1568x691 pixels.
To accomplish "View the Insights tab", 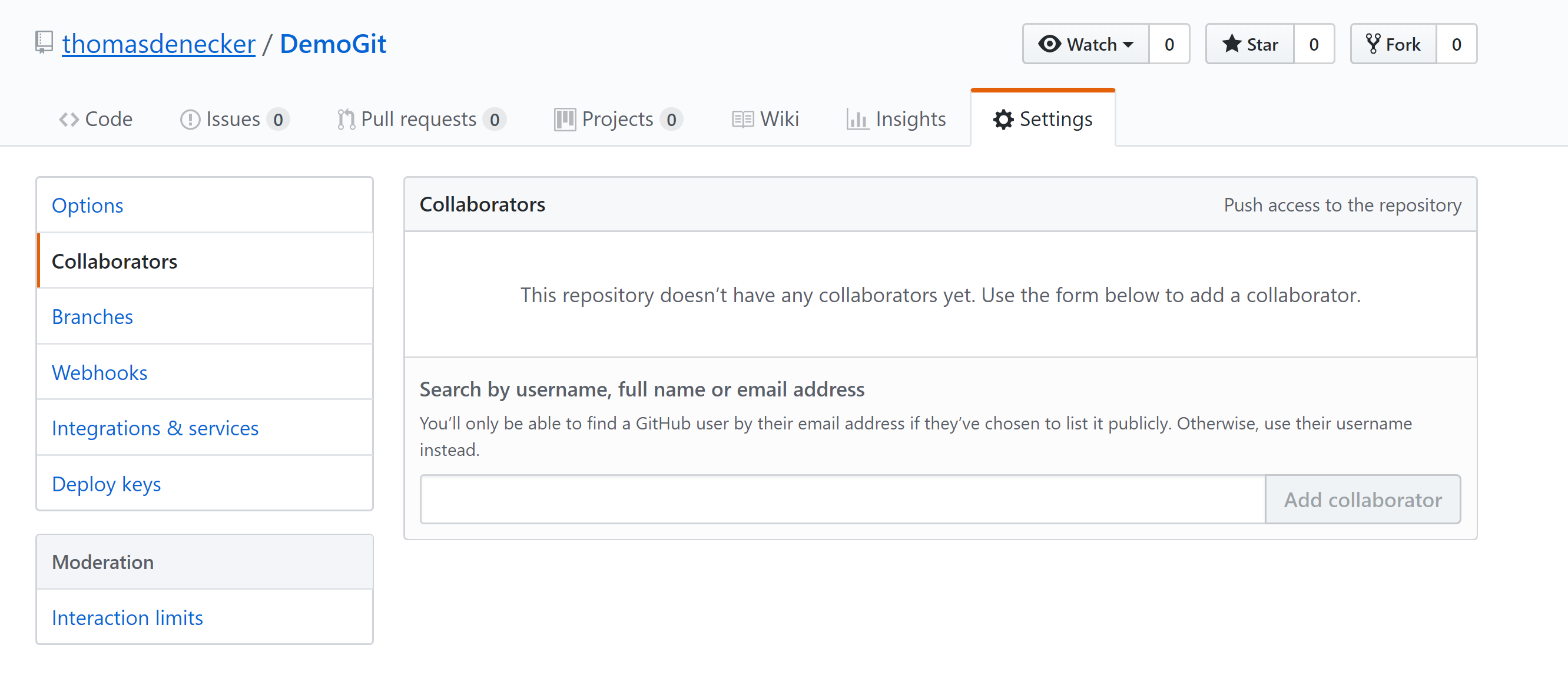I will (896, 120).
